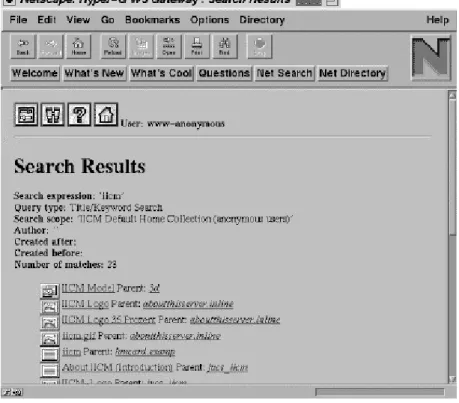Go to the Home page toolbar button

click(79, 47)
